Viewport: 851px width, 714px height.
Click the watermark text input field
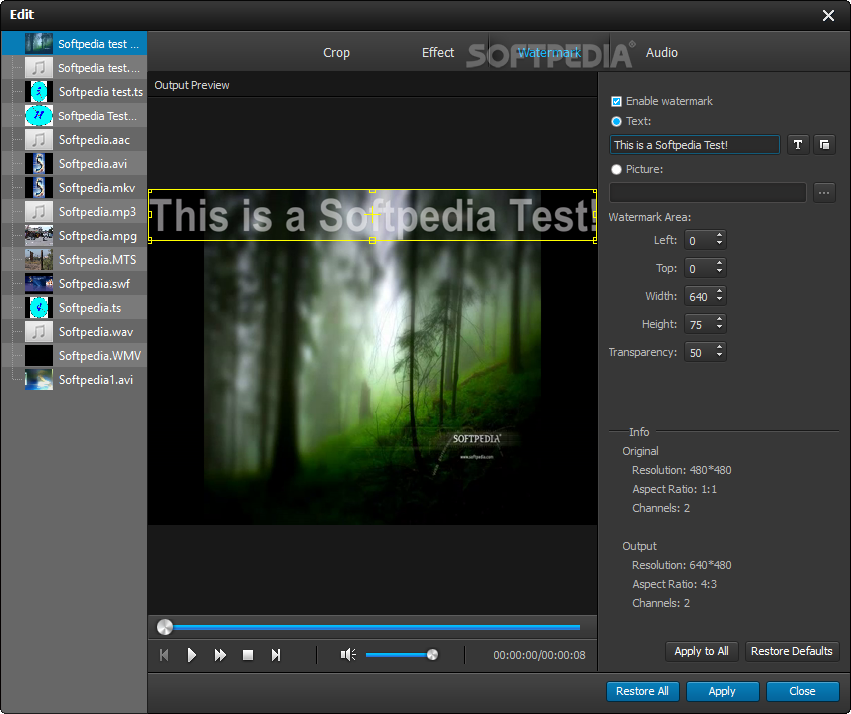[x=695, y=145]
